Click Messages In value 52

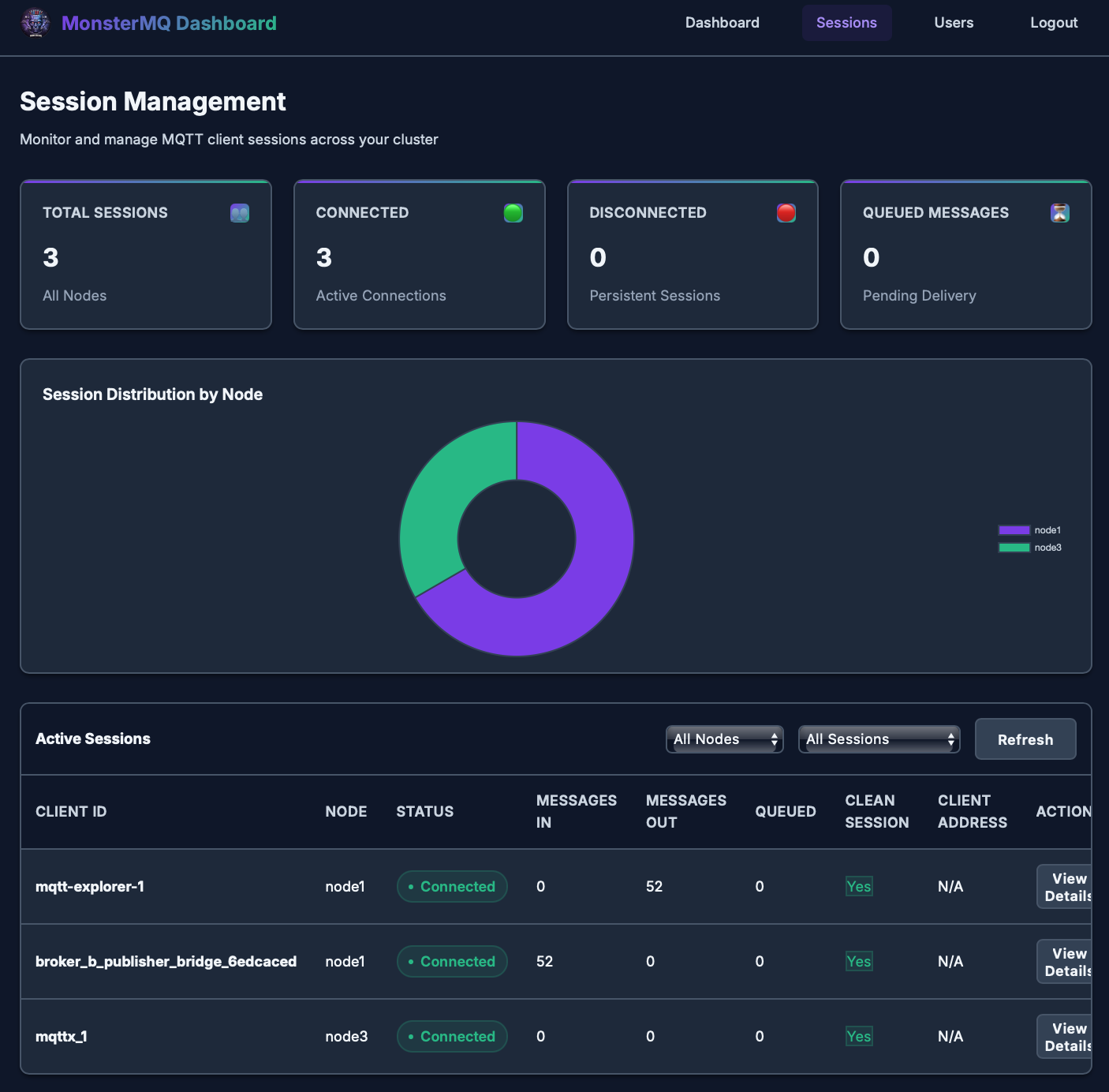(544, 962)
